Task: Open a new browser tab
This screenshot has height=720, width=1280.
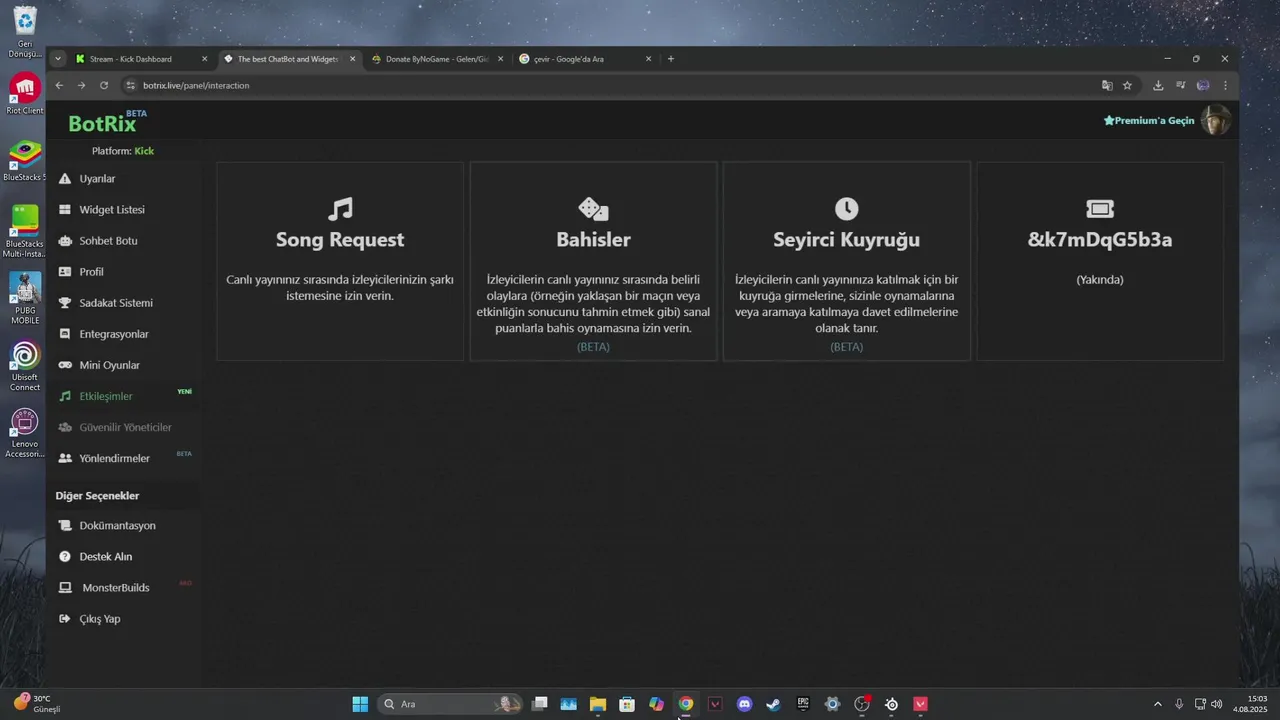Action: coord(671,59)
